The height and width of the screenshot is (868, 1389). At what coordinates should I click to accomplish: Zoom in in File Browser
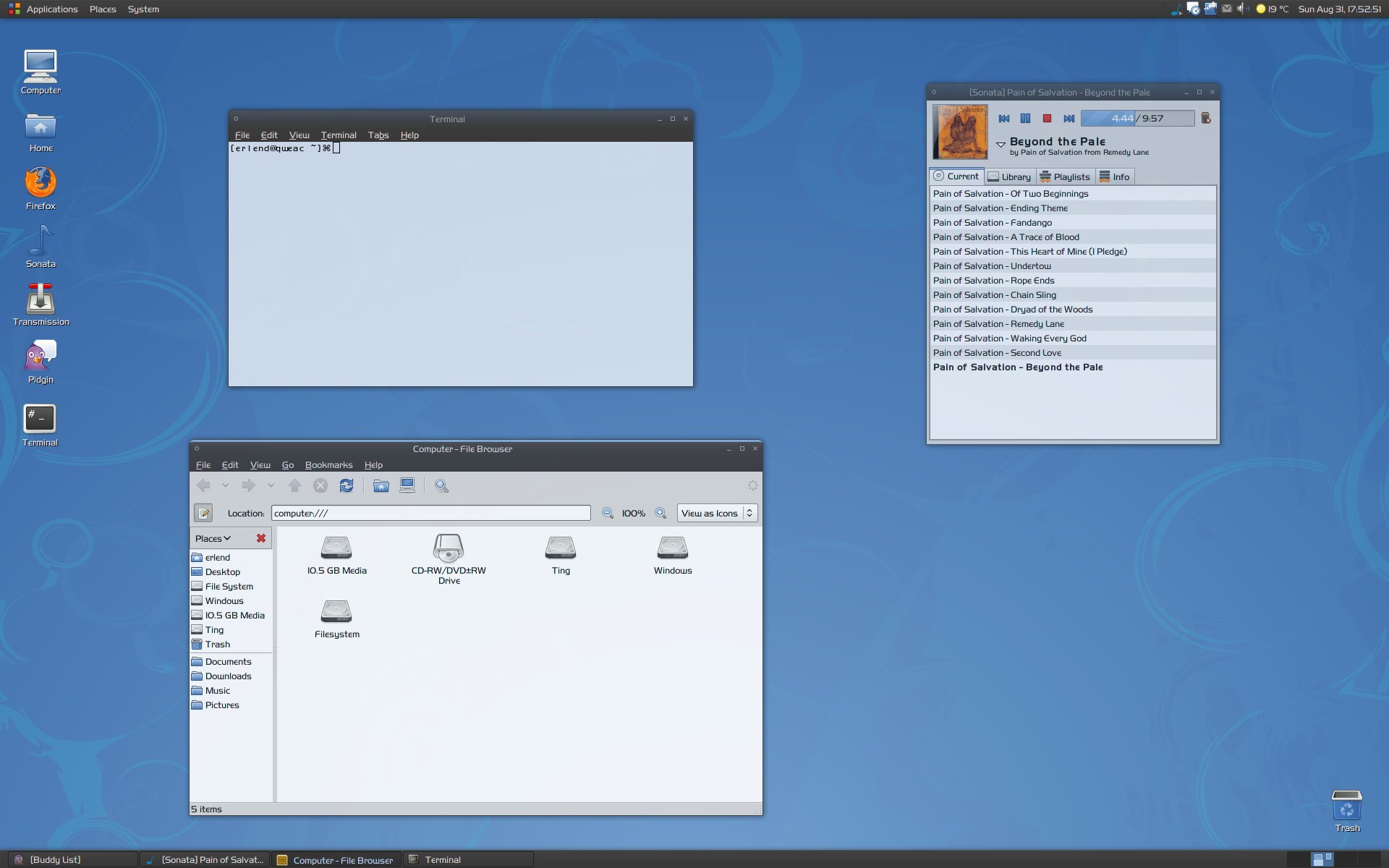click(660, 513)
